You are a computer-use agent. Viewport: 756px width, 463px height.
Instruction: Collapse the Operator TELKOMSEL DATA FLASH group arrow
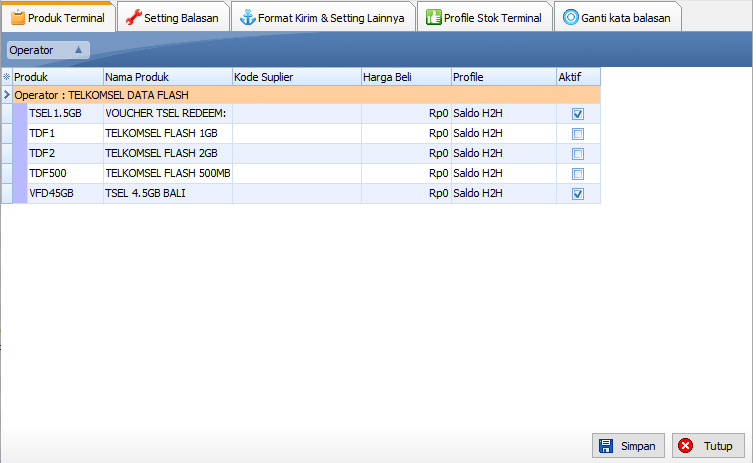click(7, 95)
